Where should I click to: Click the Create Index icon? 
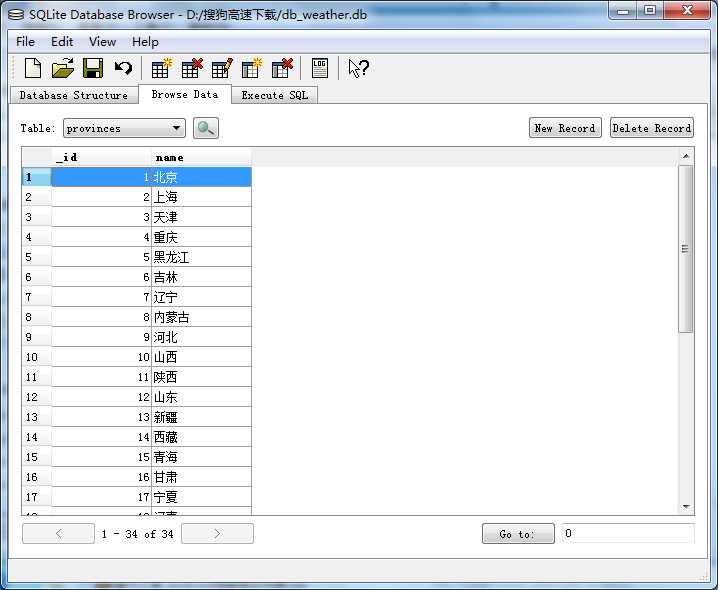(x=252, y=69)
